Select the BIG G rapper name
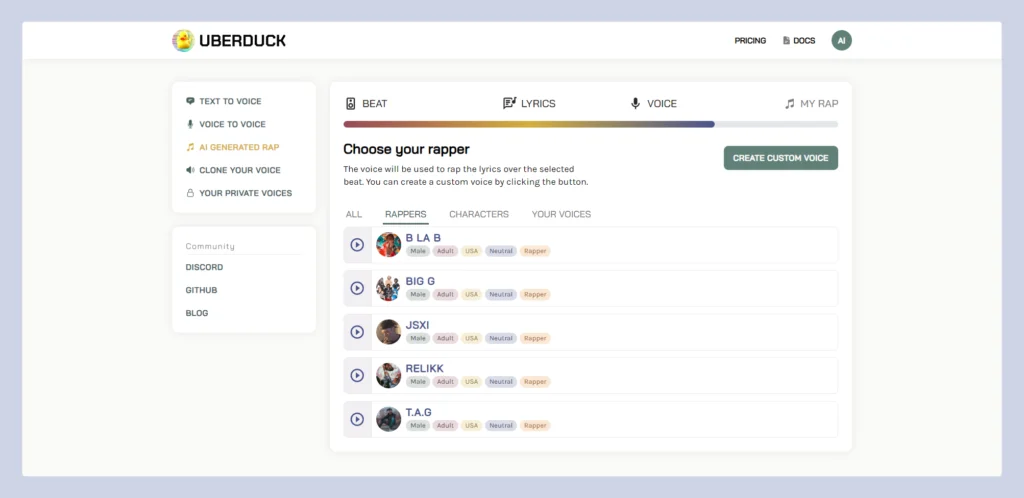Screen dimensions: 1024x498 420,281
